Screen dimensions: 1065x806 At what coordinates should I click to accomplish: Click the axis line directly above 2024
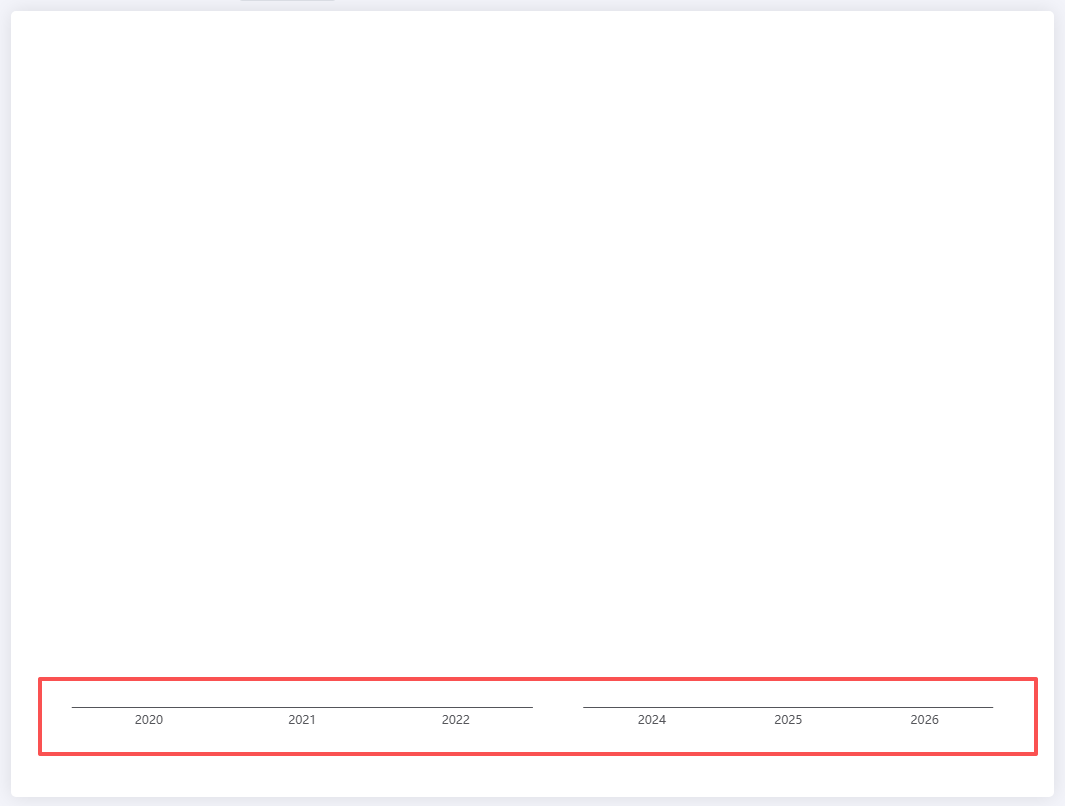click(x=652, y=707)
